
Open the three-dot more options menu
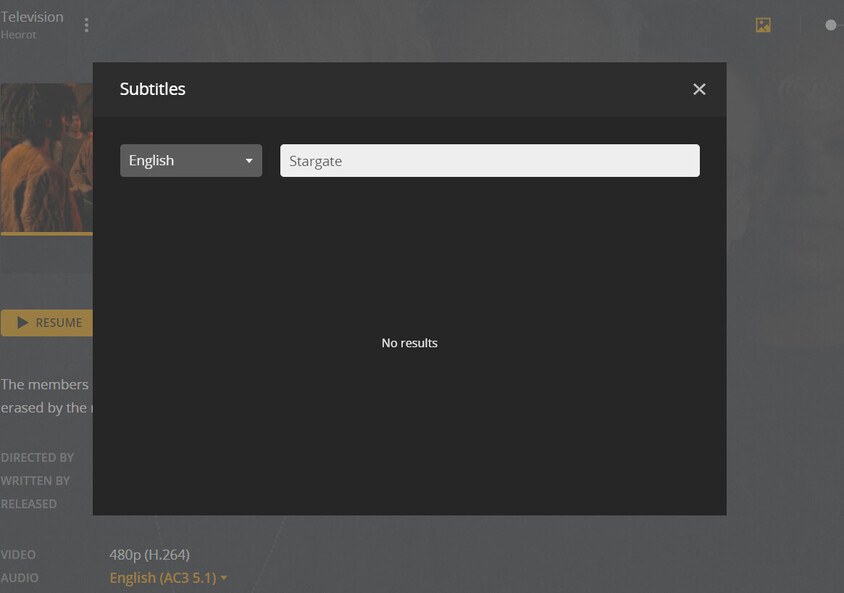(x=86, y=25)
